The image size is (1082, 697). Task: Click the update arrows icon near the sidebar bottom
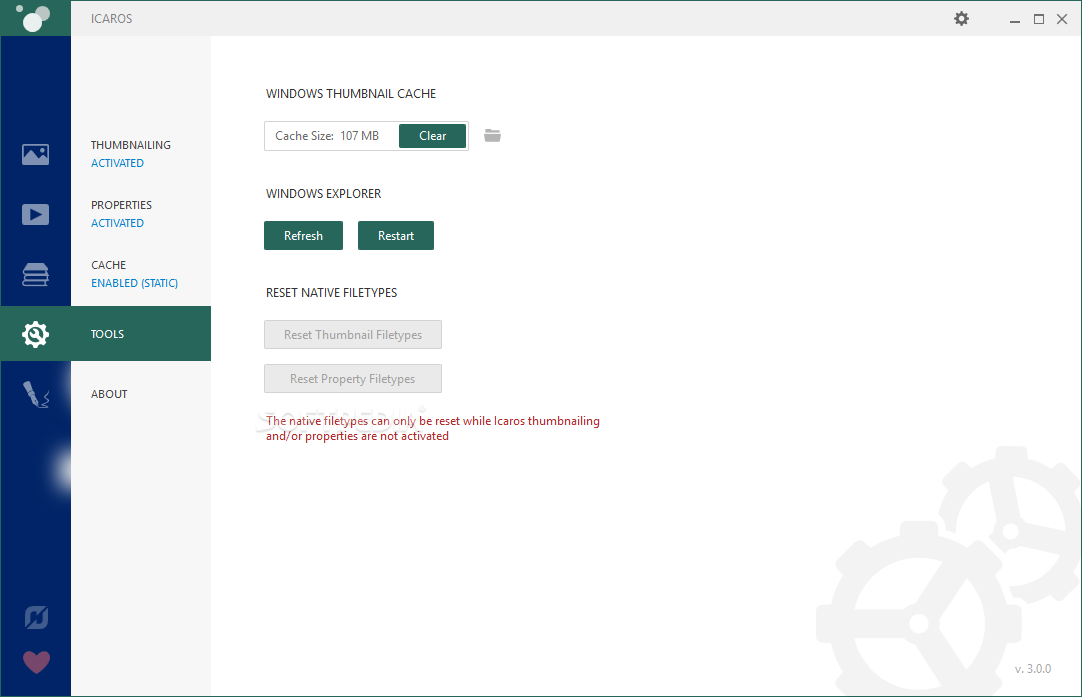36,617
